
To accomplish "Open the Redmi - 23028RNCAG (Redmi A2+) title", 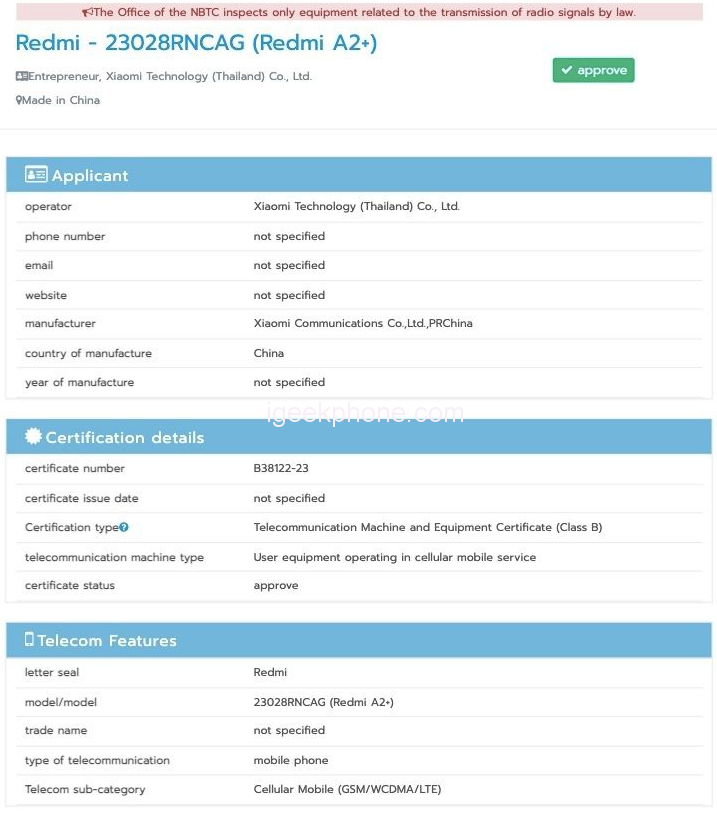I will tap(196, 44).
